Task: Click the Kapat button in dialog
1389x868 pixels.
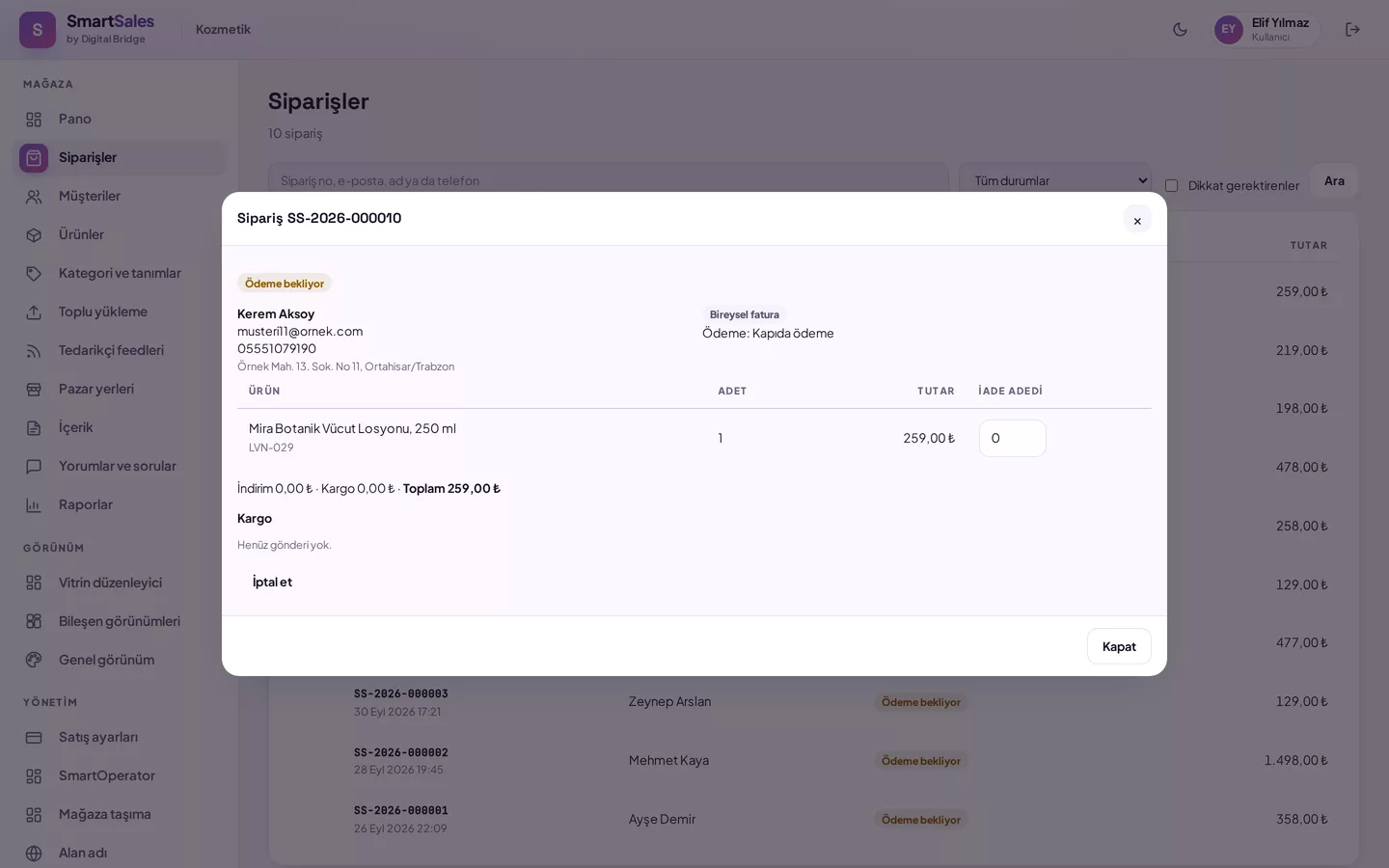Action: (1119, 646)
